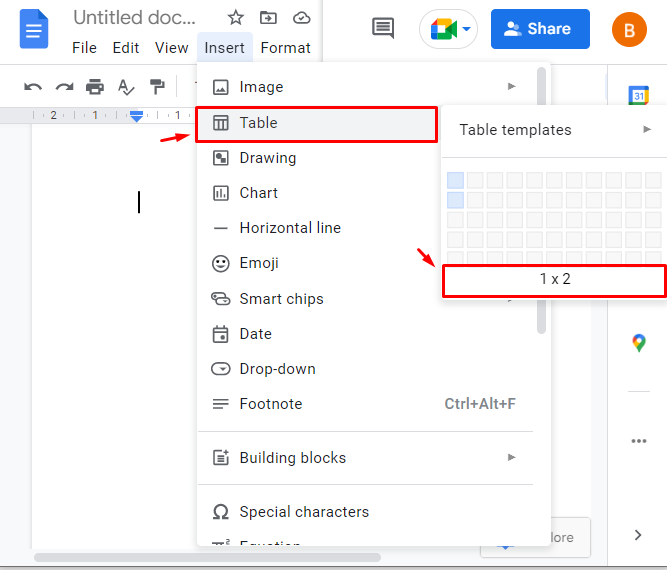
Task: Open the Google Docs home icon
Action: [34, 28]
